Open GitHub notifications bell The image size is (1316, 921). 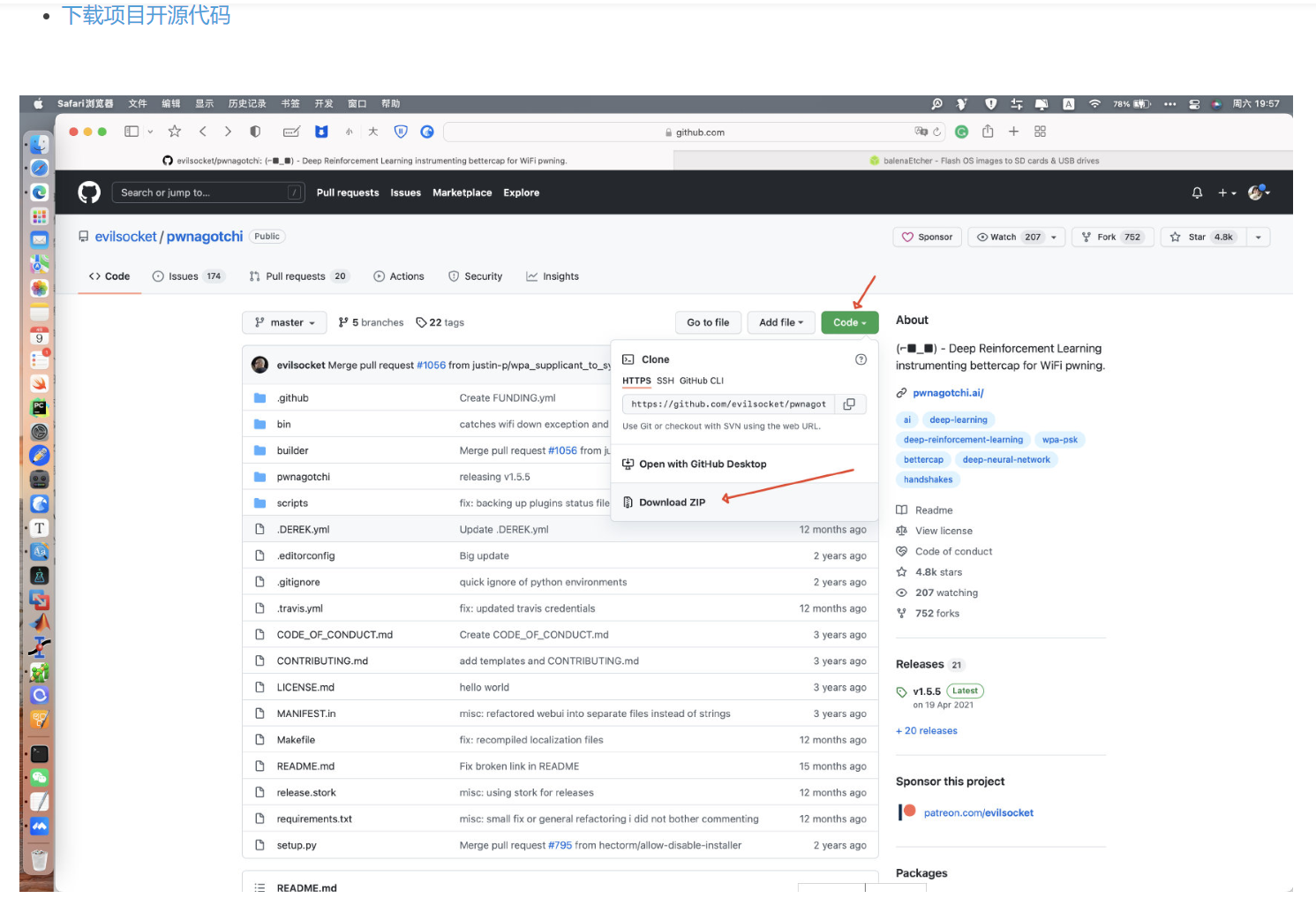point(1197,193)
